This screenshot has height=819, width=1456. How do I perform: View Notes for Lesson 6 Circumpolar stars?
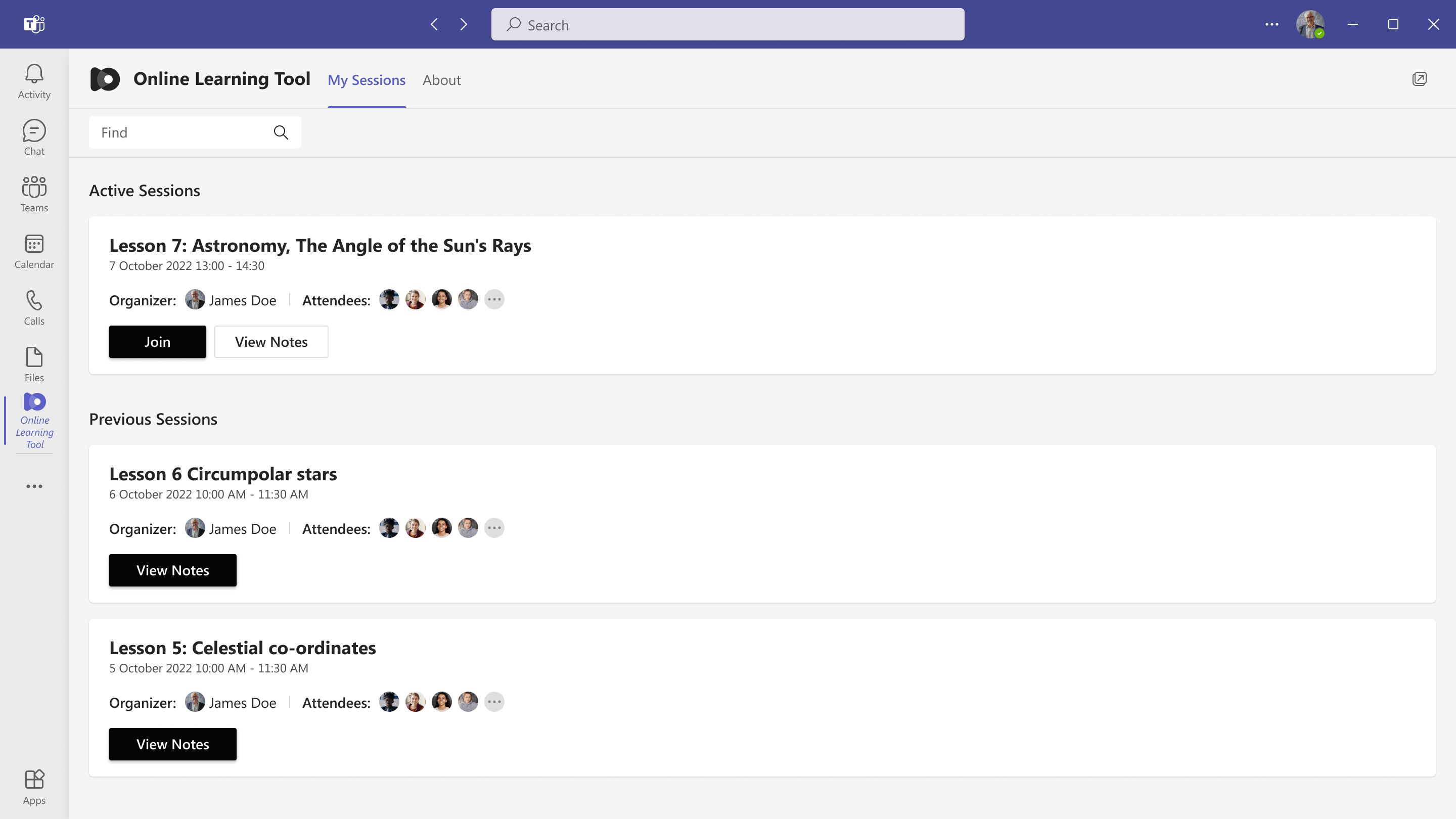(x=172, y=570)
